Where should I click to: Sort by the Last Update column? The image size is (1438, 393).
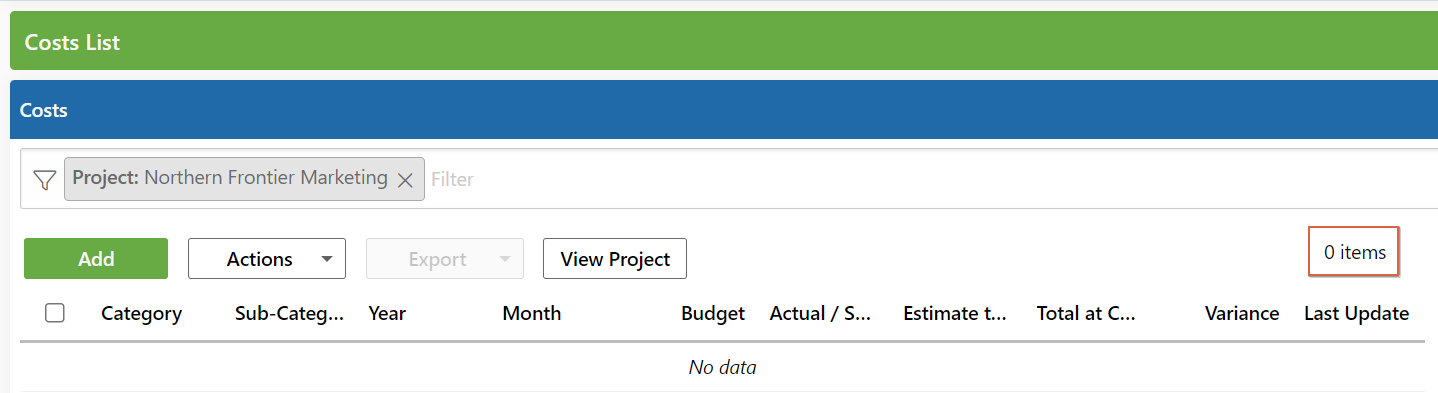(1356, 313)
